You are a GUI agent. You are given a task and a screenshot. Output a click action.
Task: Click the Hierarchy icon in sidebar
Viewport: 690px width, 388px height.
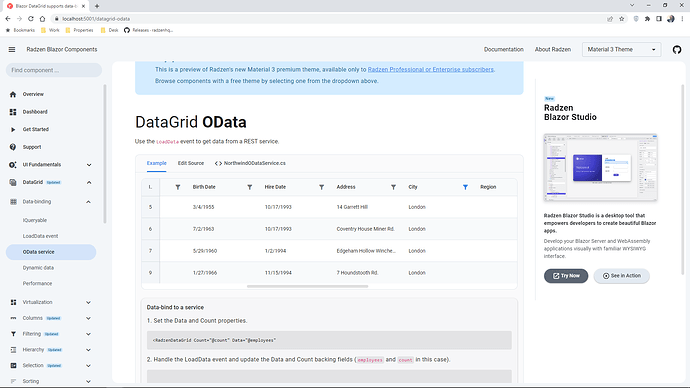[13, 350]
